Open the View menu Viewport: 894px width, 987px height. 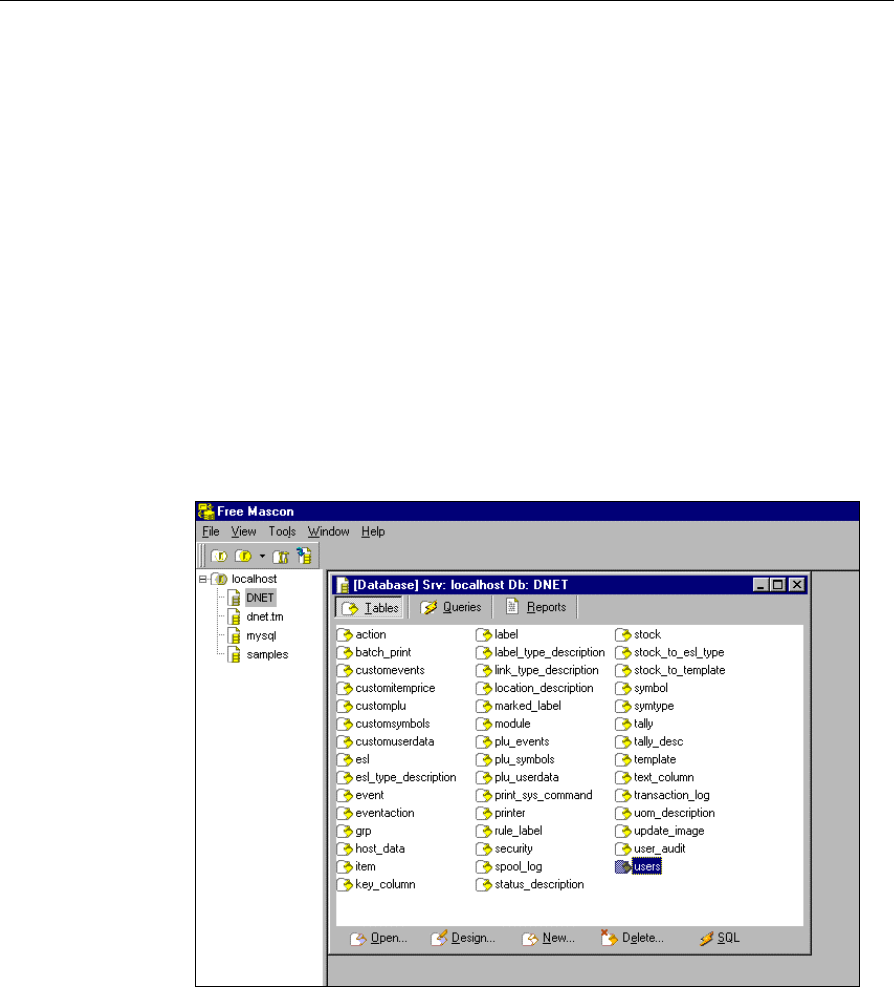tap(243, 532)
